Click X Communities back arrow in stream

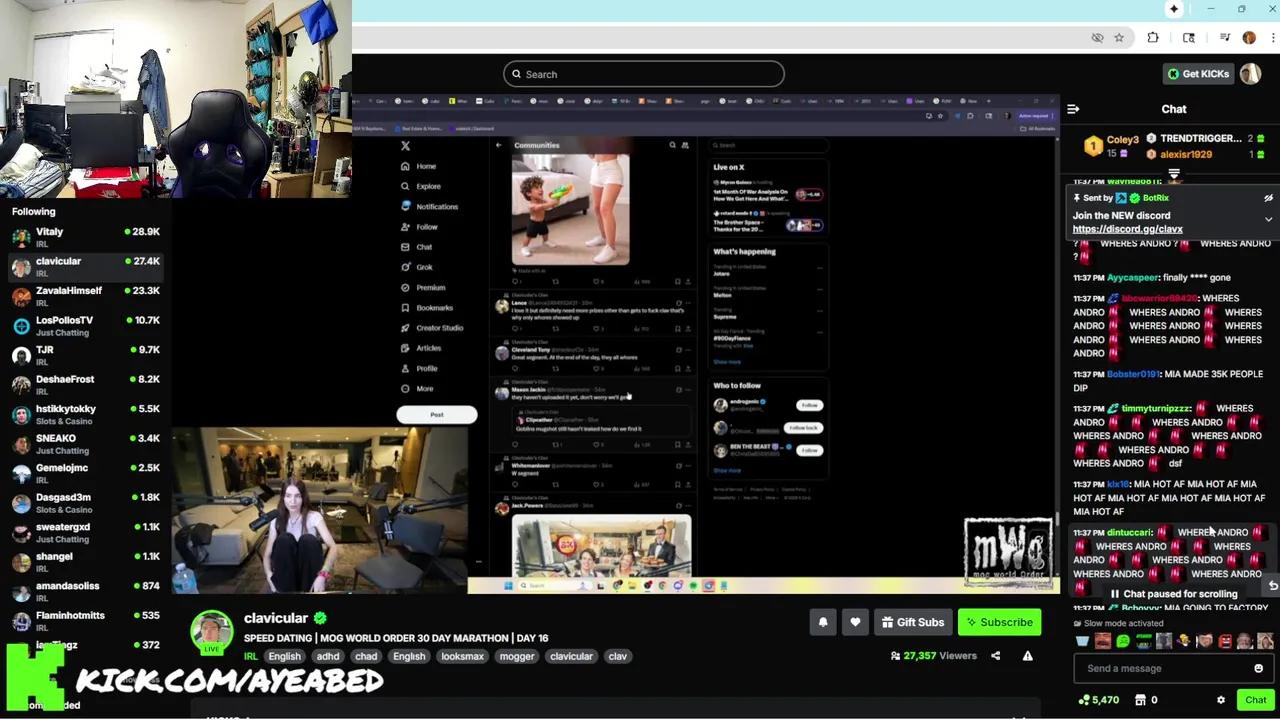498,146
